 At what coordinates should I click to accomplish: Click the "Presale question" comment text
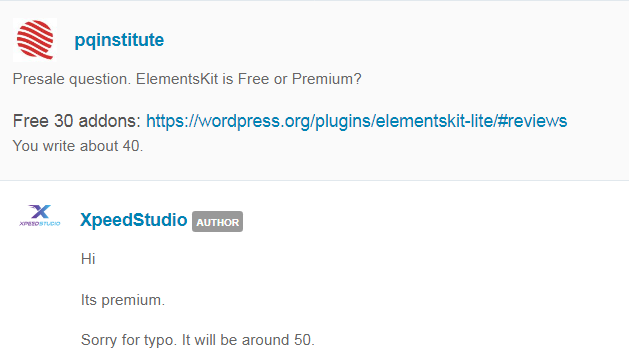pyautogui.click(x=187, y=79)
